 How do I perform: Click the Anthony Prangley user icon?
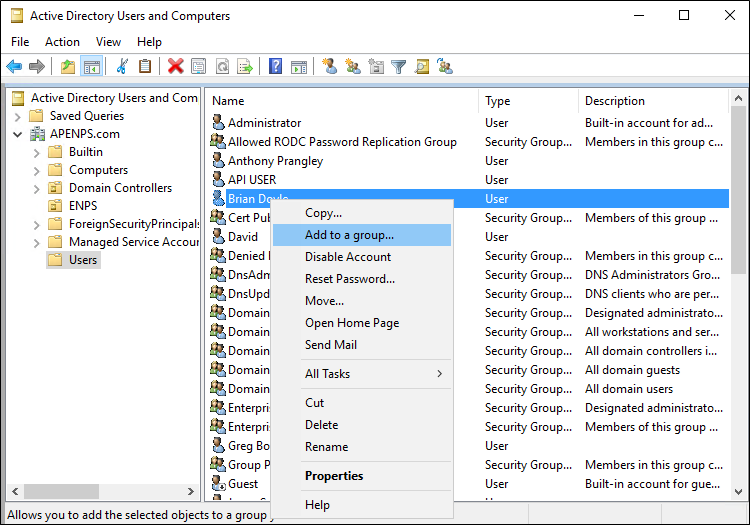[218, 160]
